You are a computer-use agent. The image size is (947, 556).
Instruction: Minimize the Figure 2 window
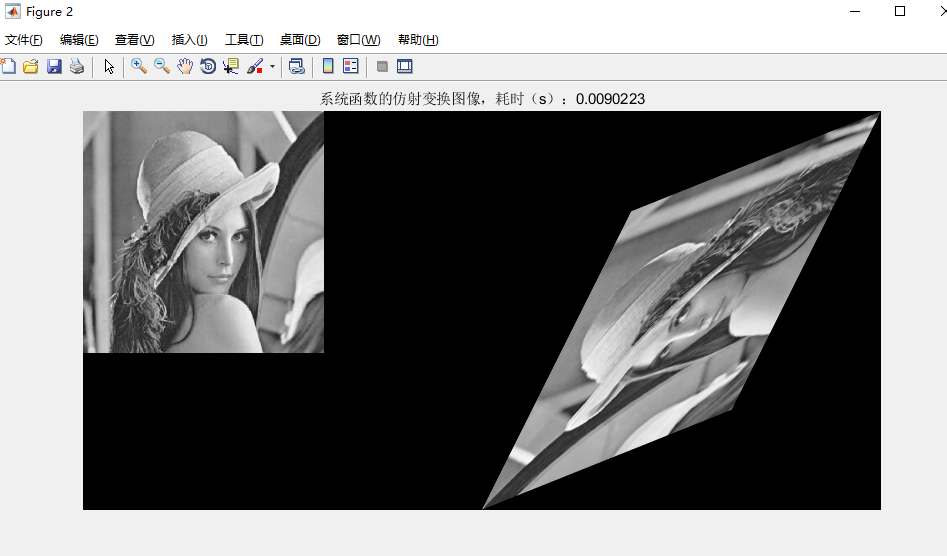click(855, 11)
